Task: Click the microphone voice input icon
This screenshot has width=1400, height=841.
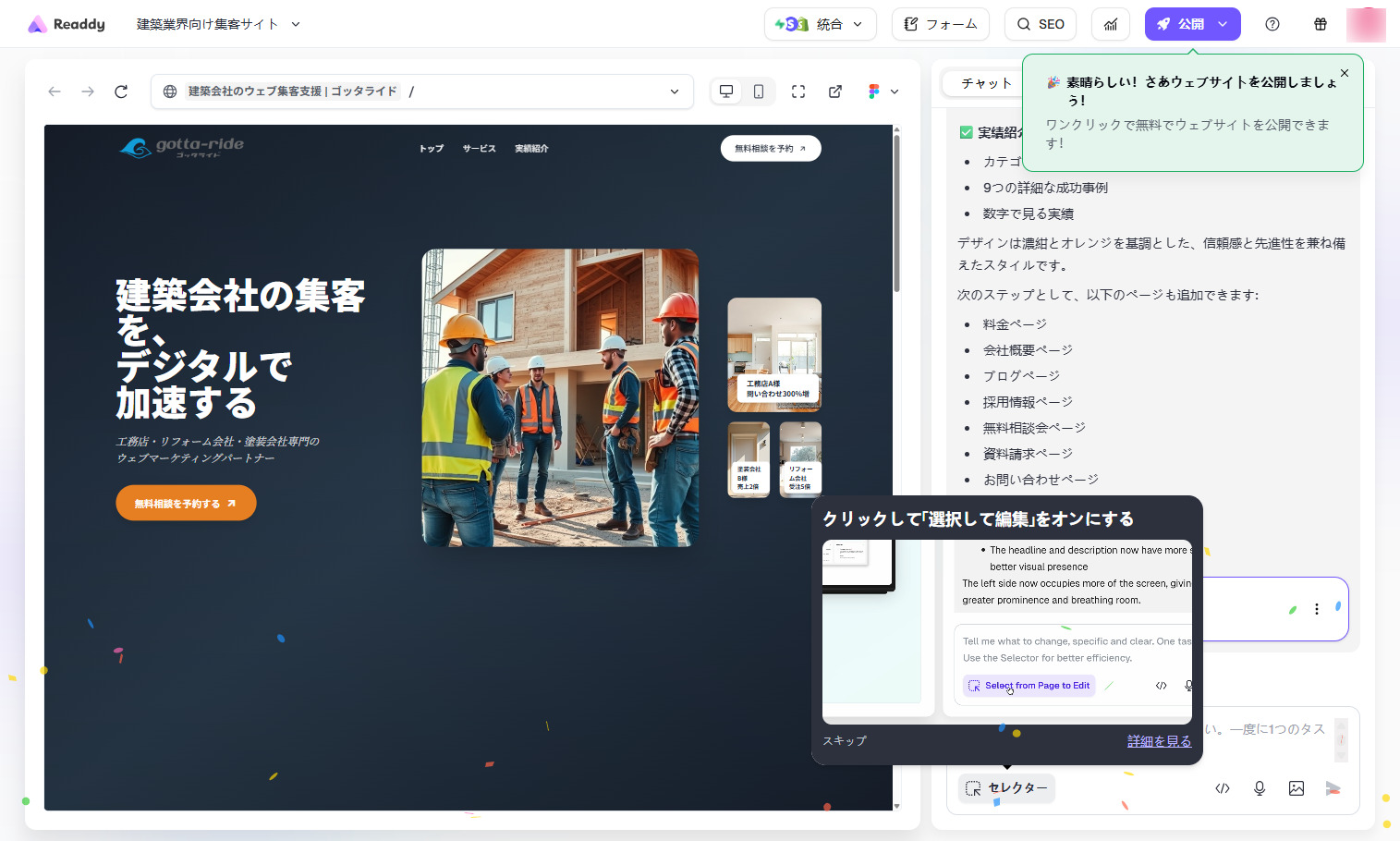Action: click(x=1260, y=788)
